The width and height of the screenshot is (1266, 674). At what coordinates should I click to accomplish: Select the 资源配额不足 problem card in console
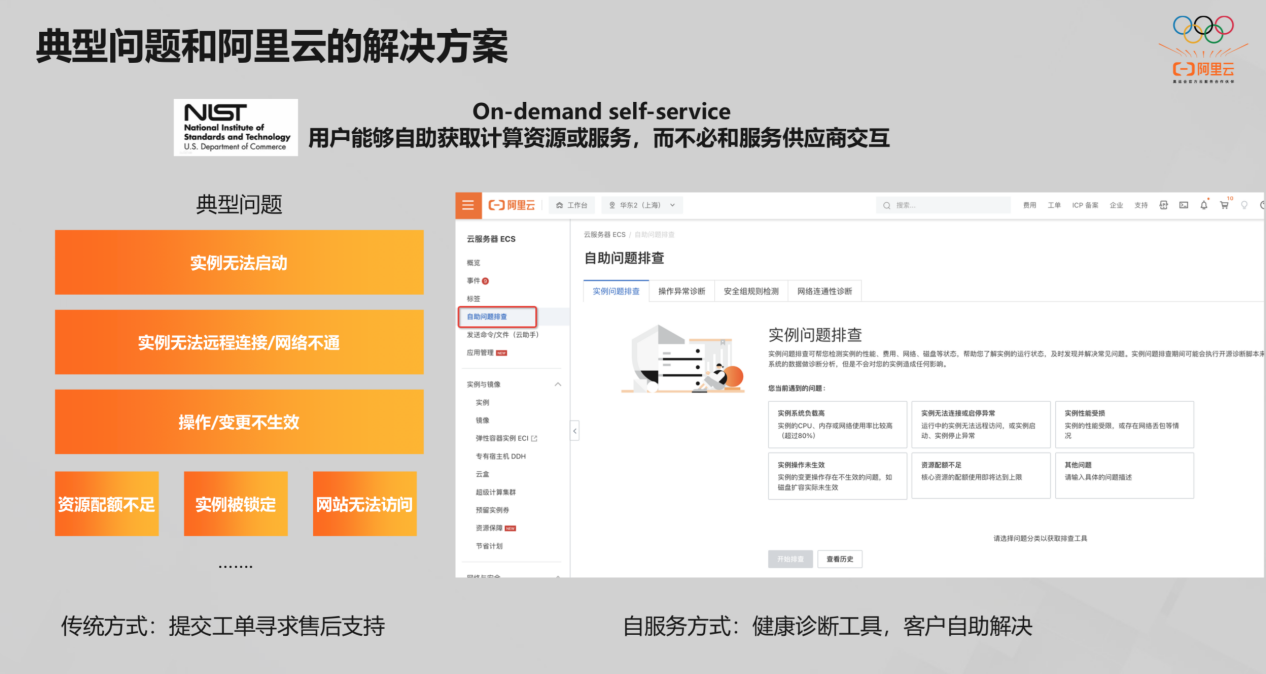pos(981,476)
